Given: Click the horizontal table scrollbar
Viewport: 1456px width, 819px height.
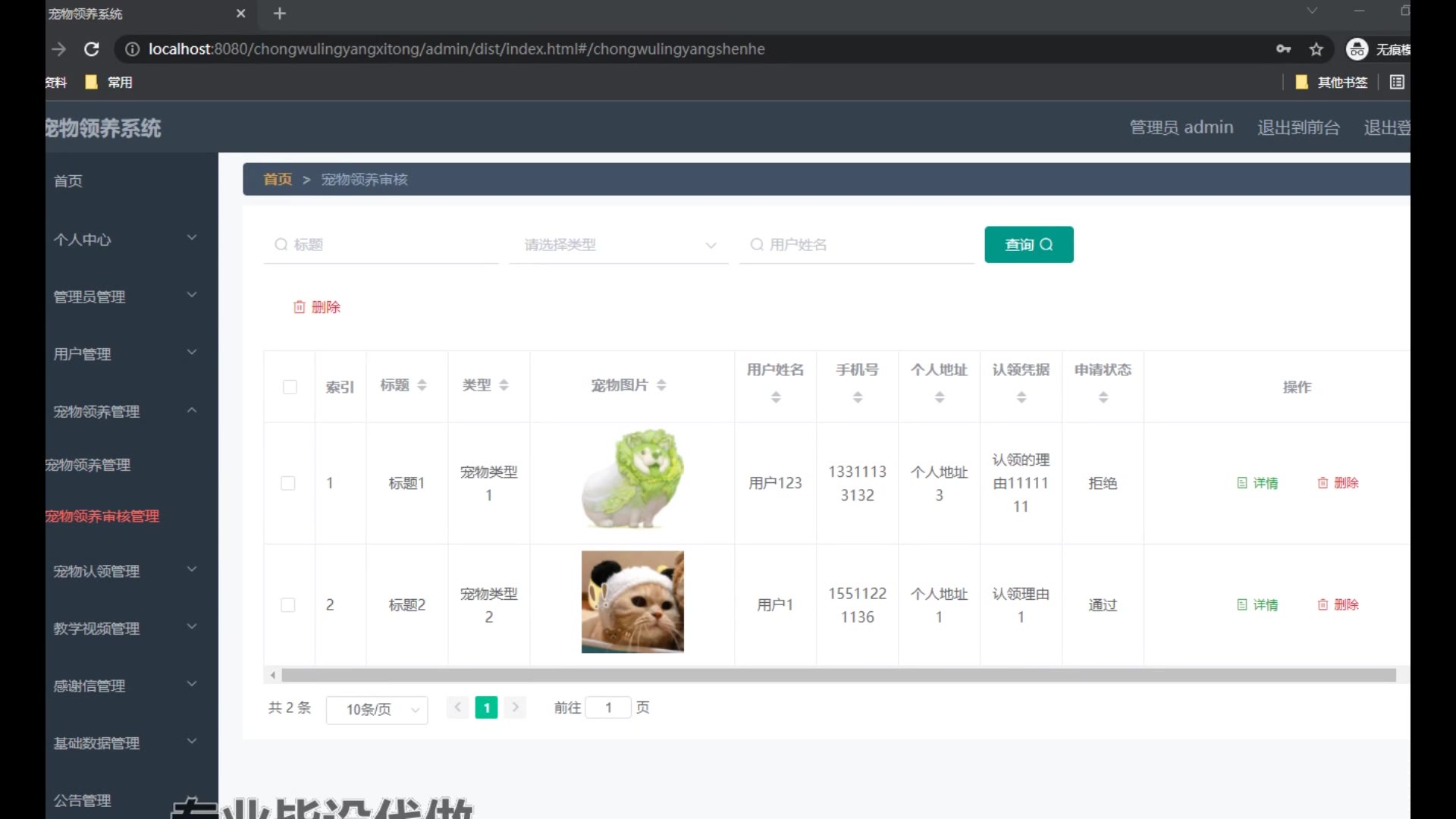Looking at the screenshot, I should 838,675.
